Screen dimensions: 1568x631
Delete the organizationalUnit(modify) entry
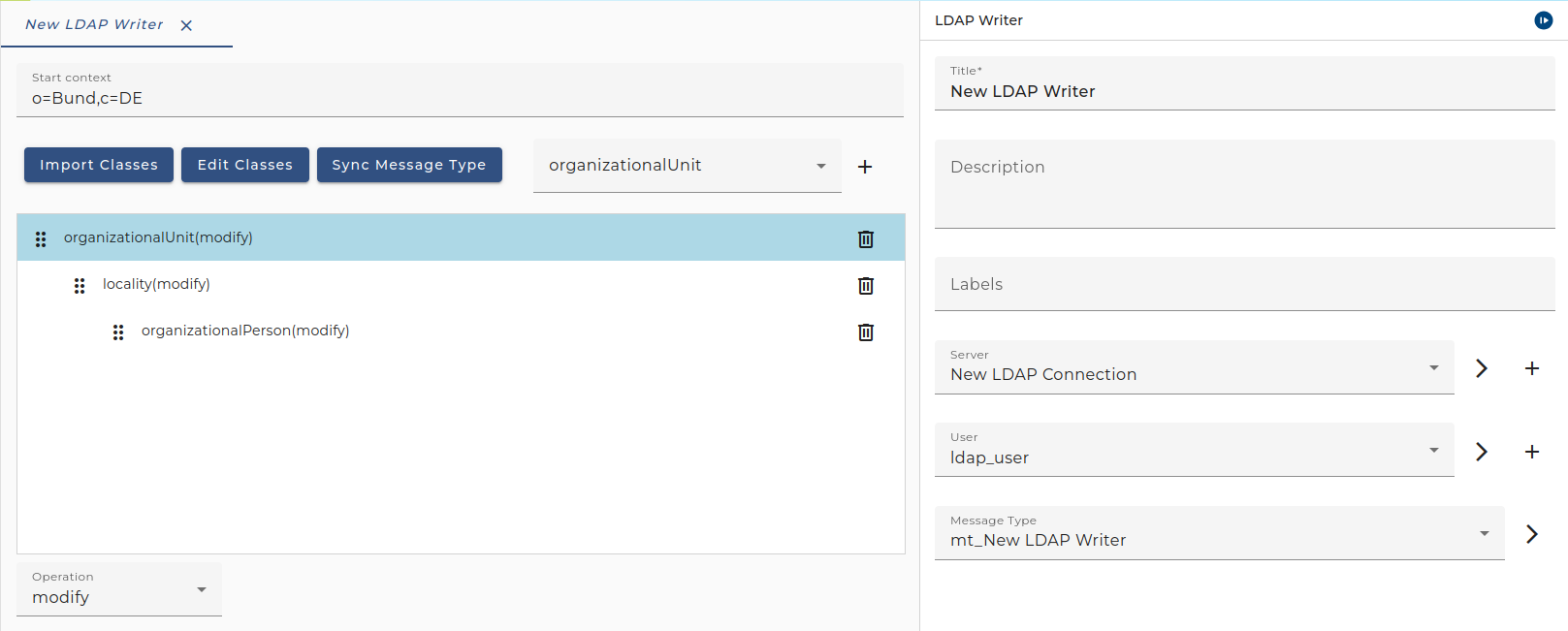pos(866,238)
